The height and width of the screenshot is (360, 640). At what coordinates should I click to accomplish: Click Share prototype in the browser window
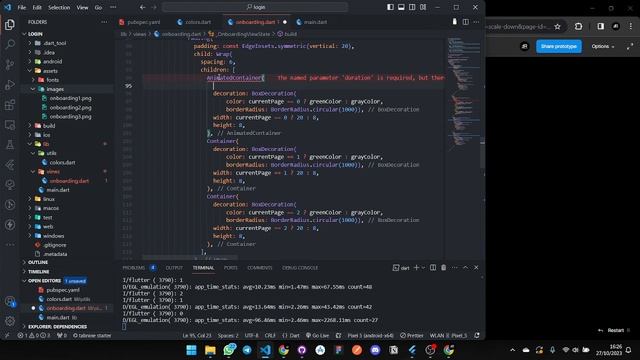pyautogui.click(x=558, y=47)
